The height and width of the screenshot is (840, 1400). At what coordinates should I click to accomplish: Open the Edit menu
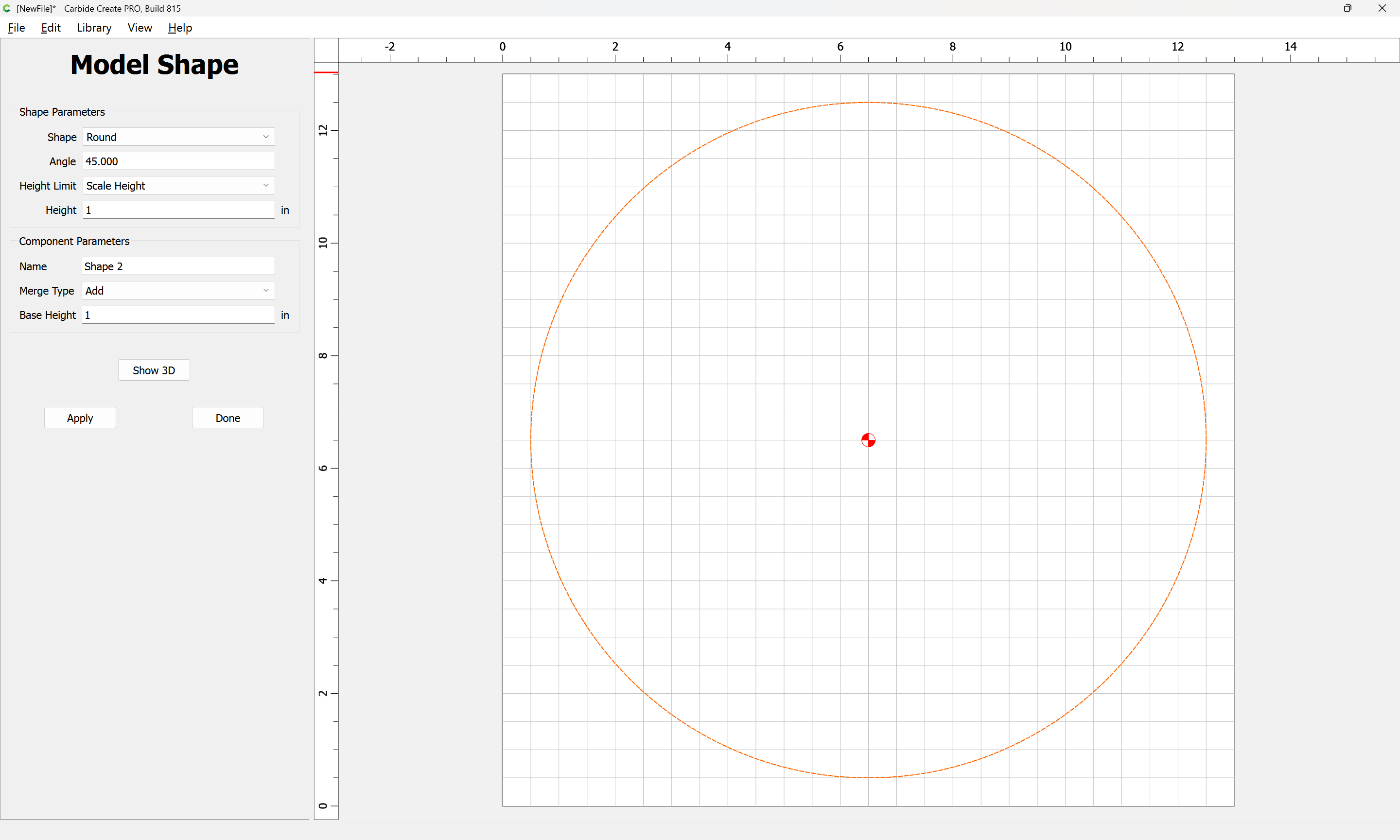[x=51, y=28]
